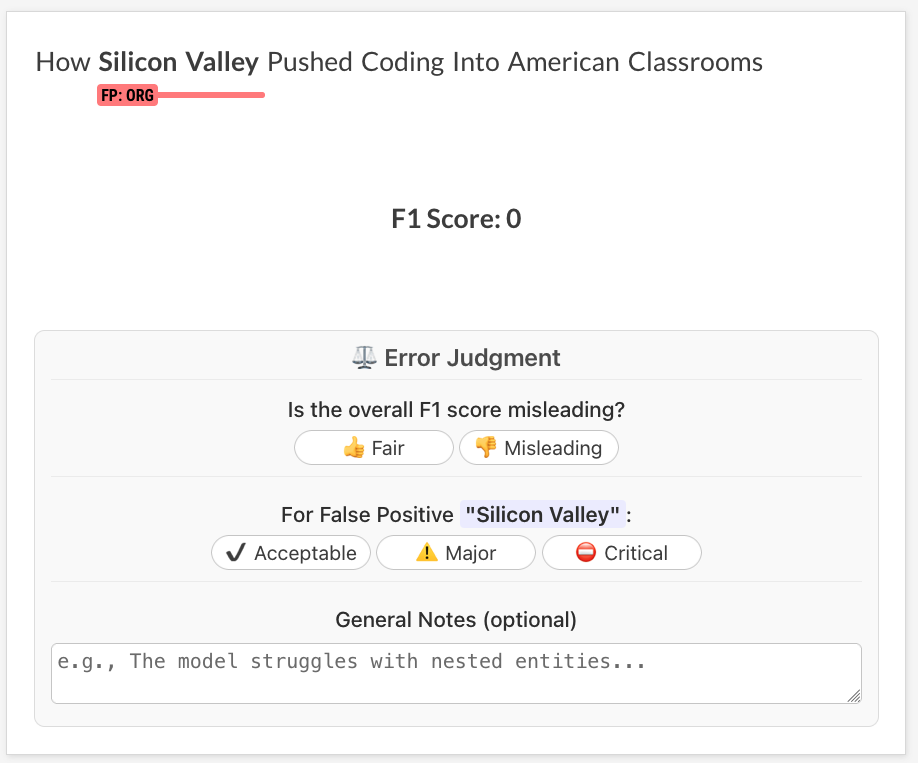Click the General Notes (optional) label
The image size is (918, 763).
point(456,620)
